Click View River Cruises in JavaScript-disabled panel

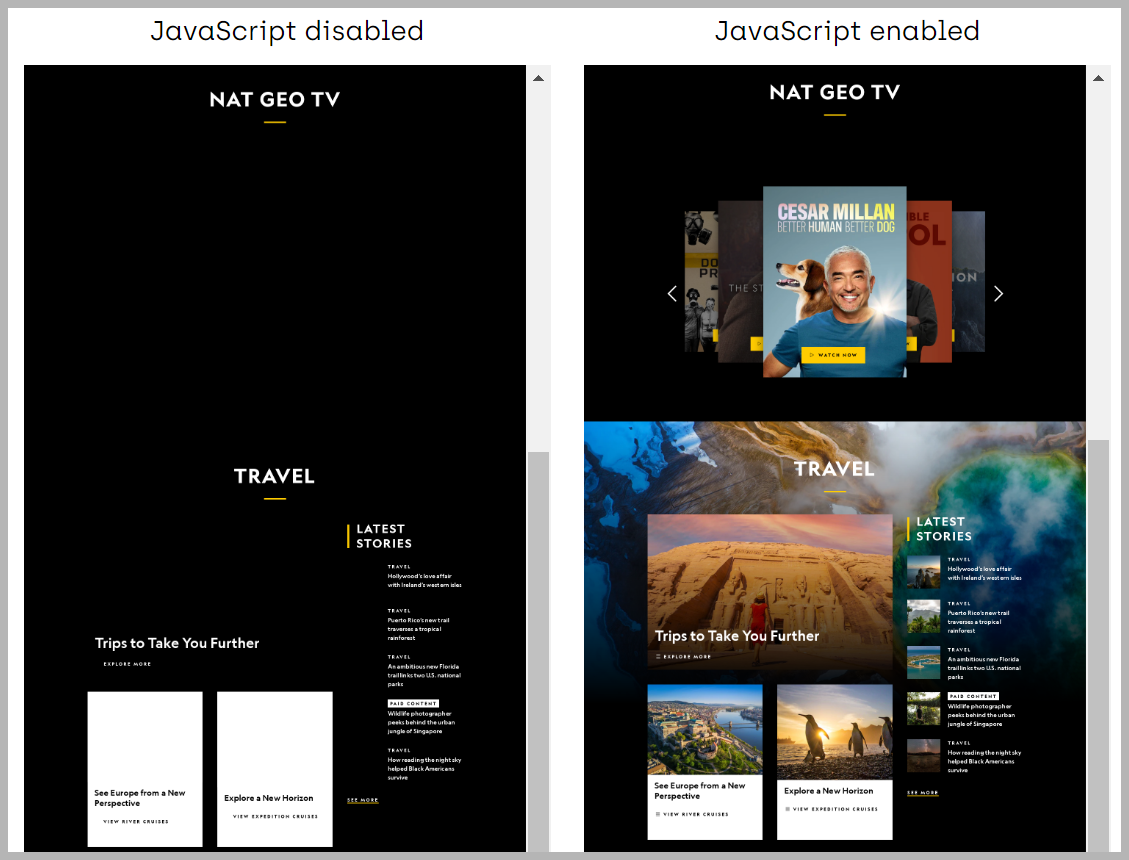[x=136, y=822]
